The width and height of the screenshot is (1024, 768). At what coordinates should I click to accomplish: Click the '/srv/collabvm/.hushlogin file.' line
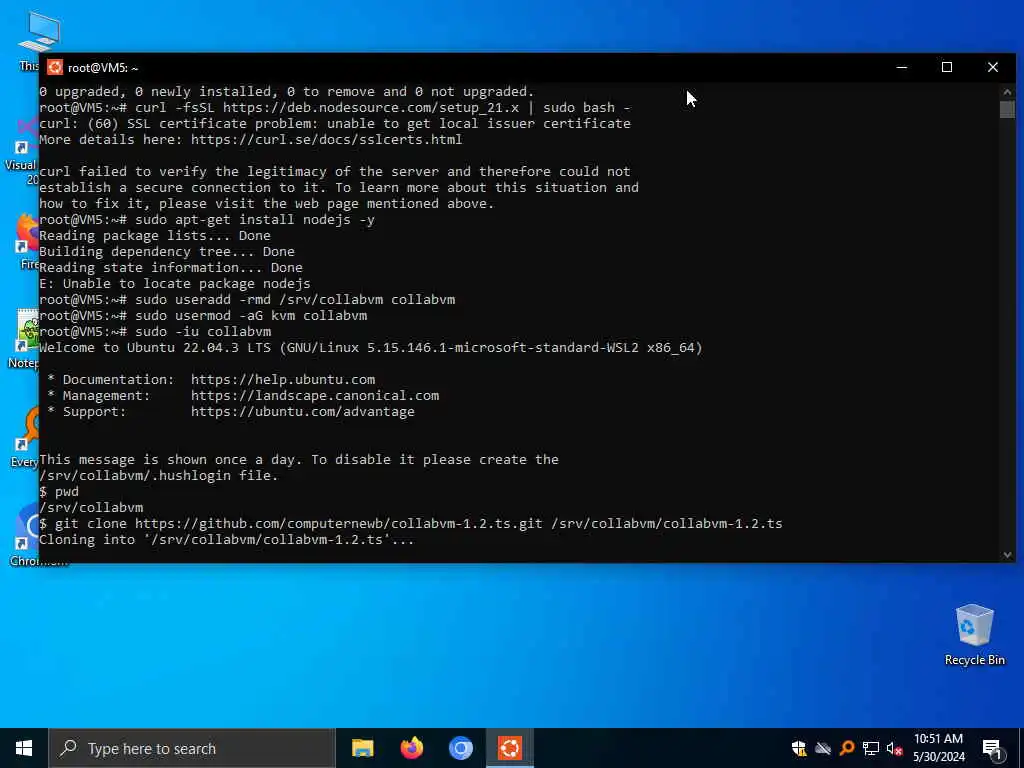coord(159,475)
